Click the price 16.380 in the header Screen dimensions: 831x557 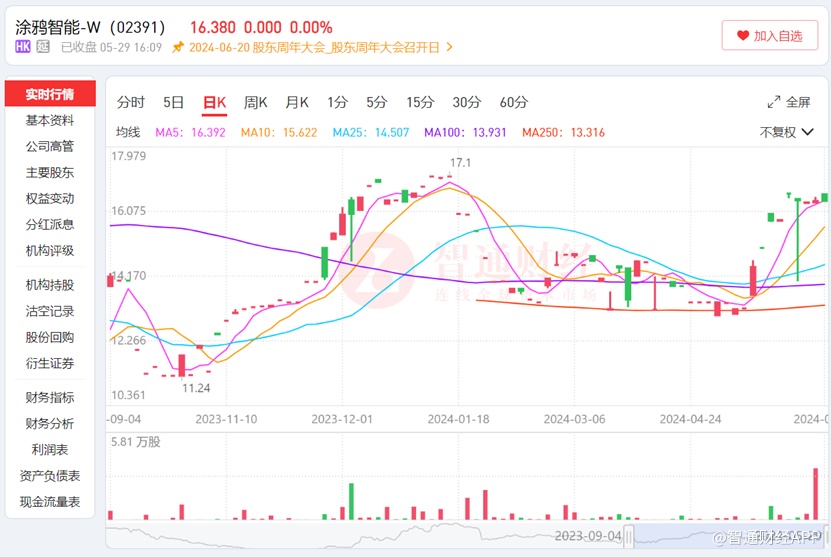213,28
